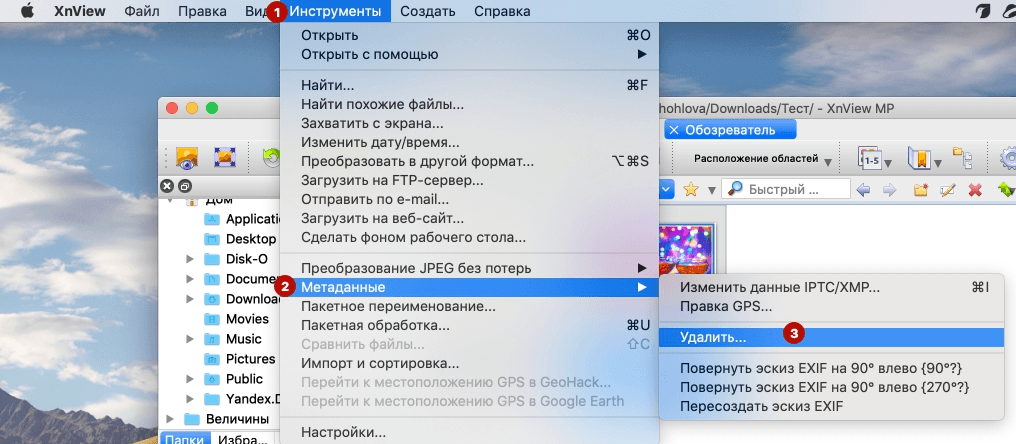Click the Public folder icon

(x=213, y=379)
